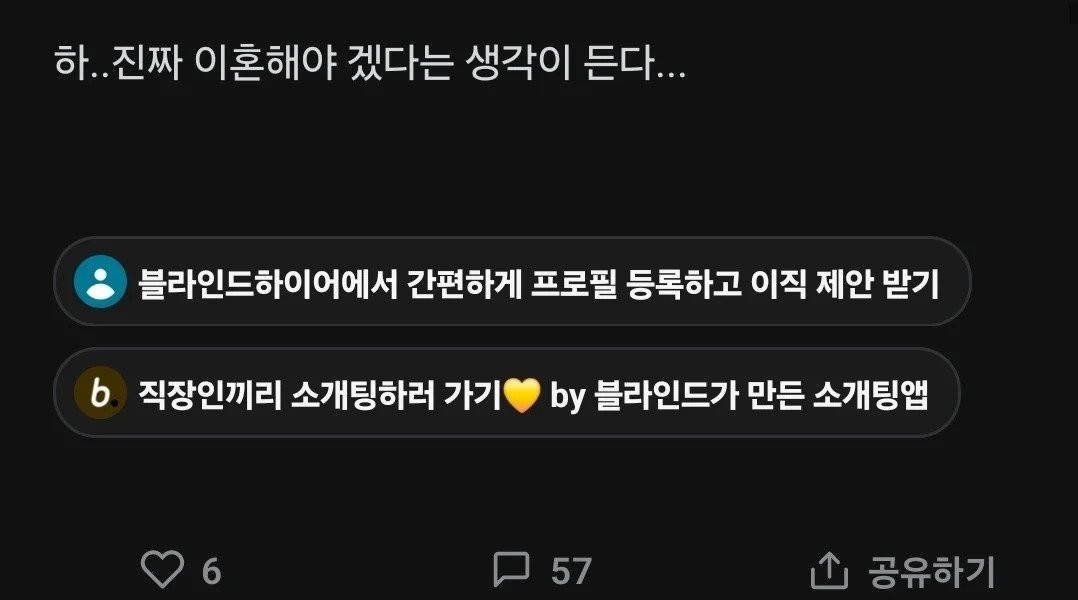Image resolution: width=1078 pixels, height=600 pixels.
Task: Like the post with the heart icon
Action: (x=162, y=568)
